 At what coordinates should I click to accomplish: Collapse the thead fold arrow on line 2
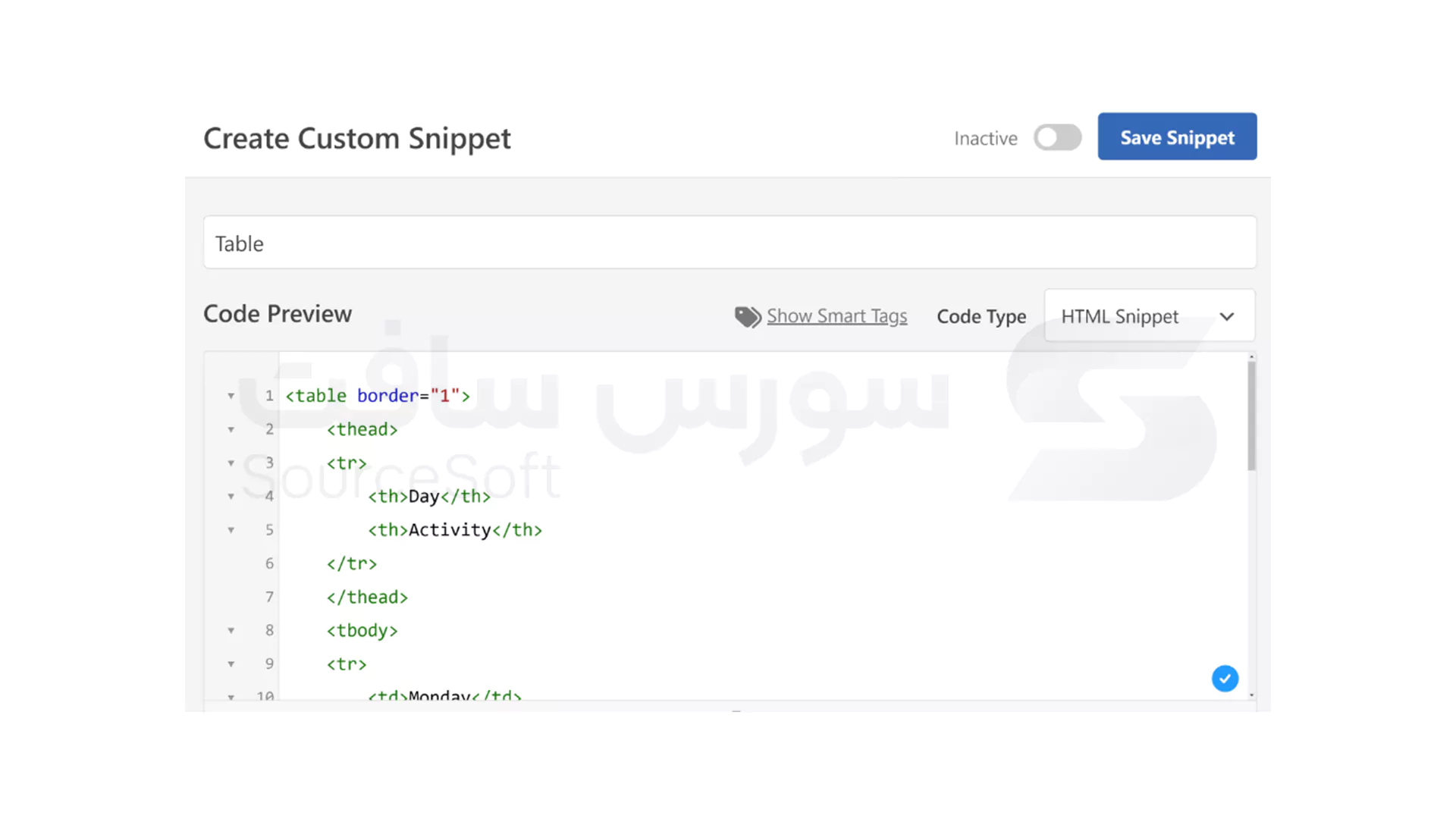(231, 429)
